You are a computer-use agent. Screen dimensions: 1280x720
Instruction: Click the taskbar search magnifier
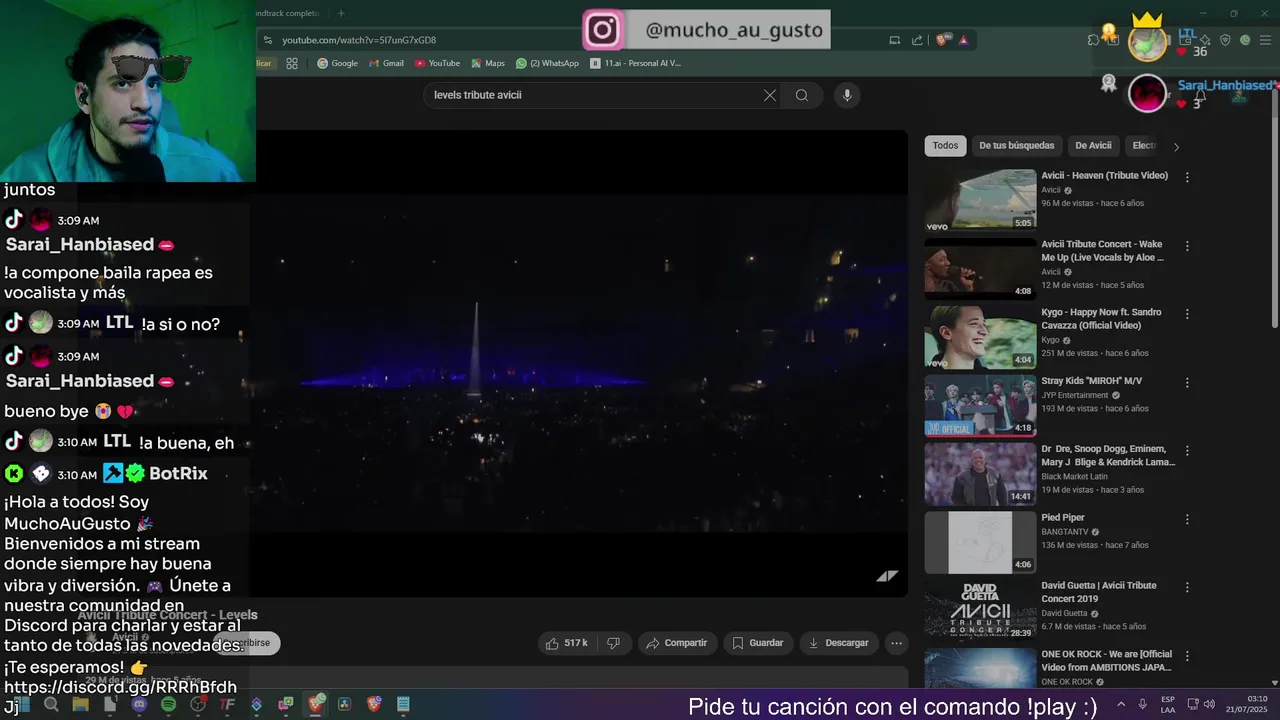pos(51,705)
